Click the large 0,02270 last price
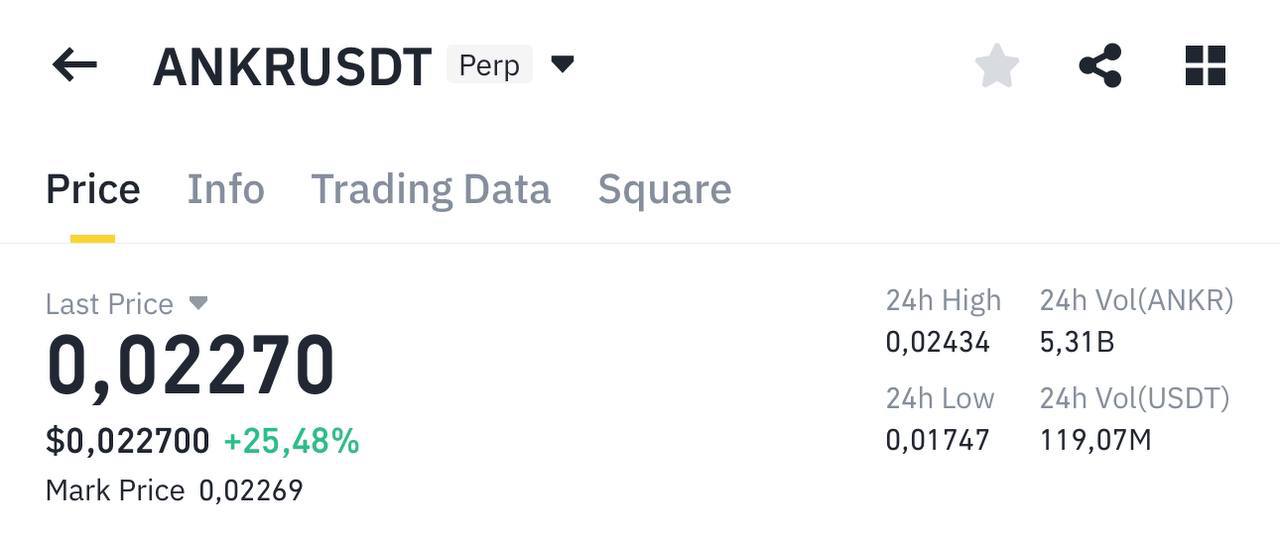The image size is (1280, 537). 191,367
